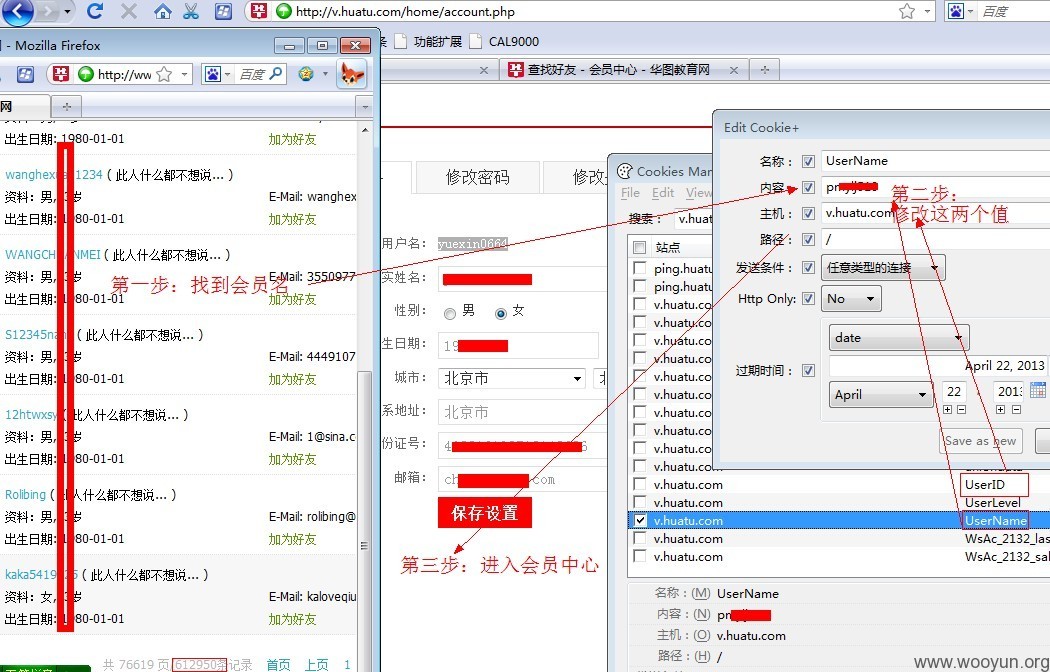Screen dimensions: 1050x672
Task: Click the red site identity icon beside v.huatu.com URL
Action: tap(260, 11)
